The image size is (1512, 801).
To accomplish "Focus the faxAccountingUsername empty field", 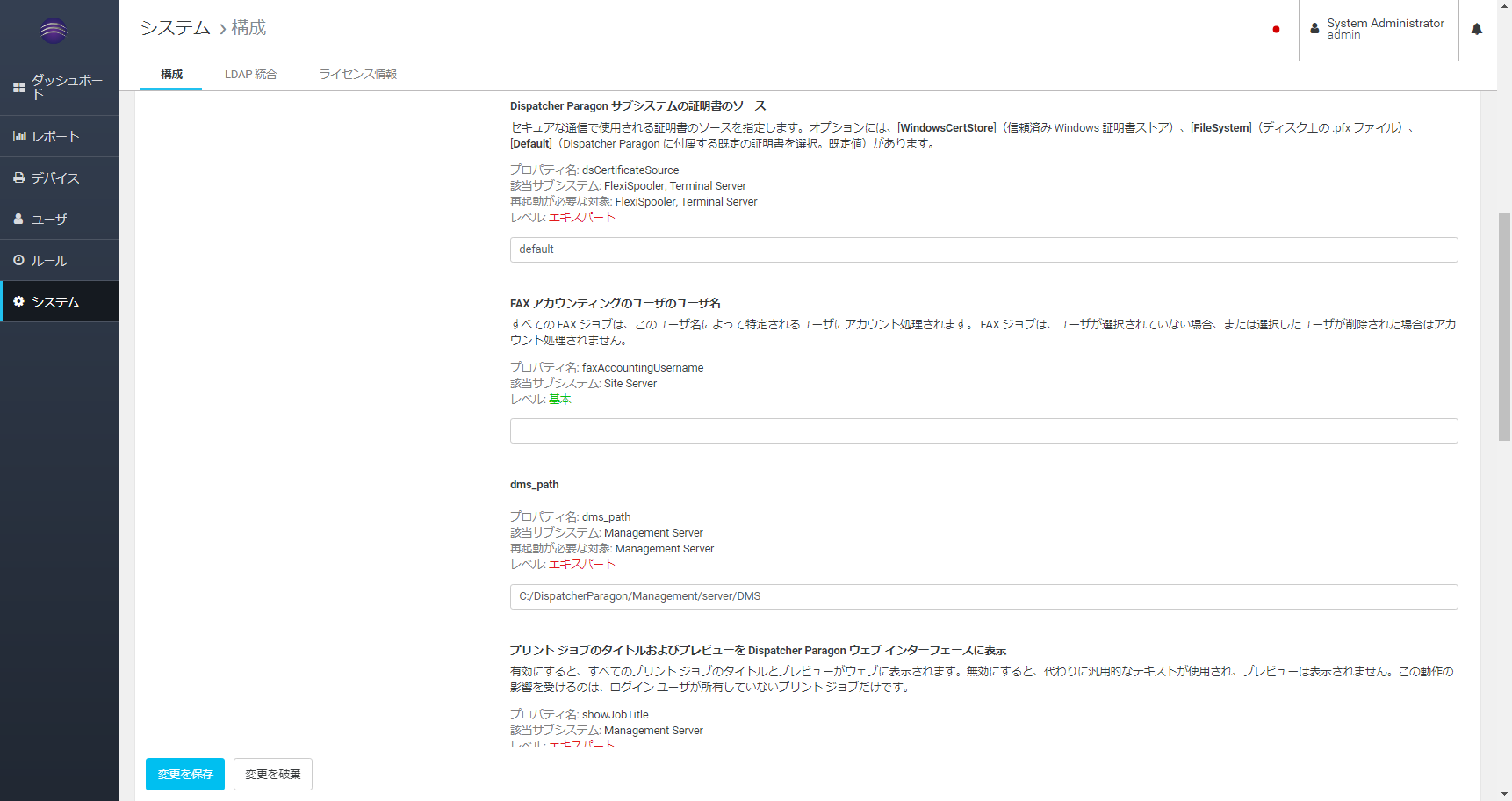I will [x=983, y=430].
